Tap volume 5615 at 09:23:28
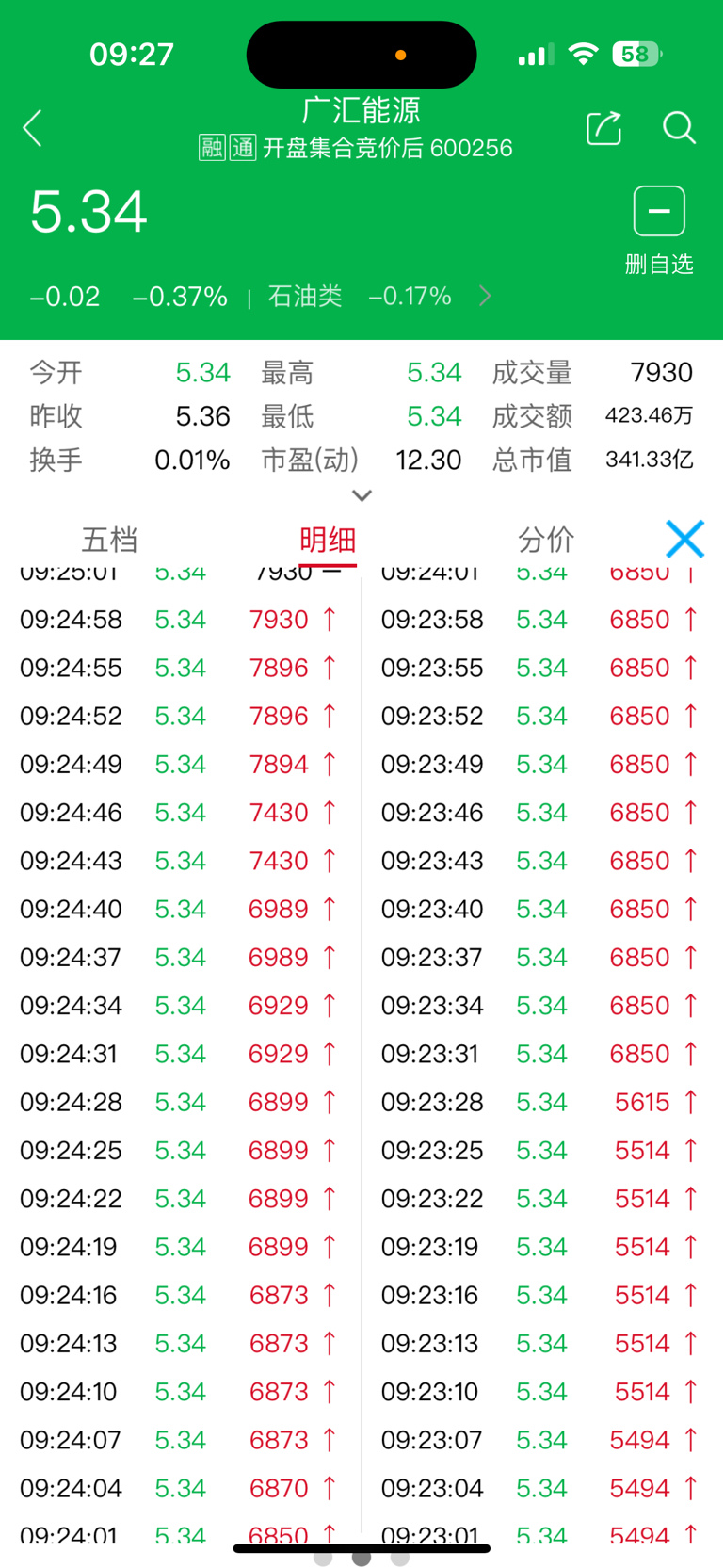 pos(642,1102)
